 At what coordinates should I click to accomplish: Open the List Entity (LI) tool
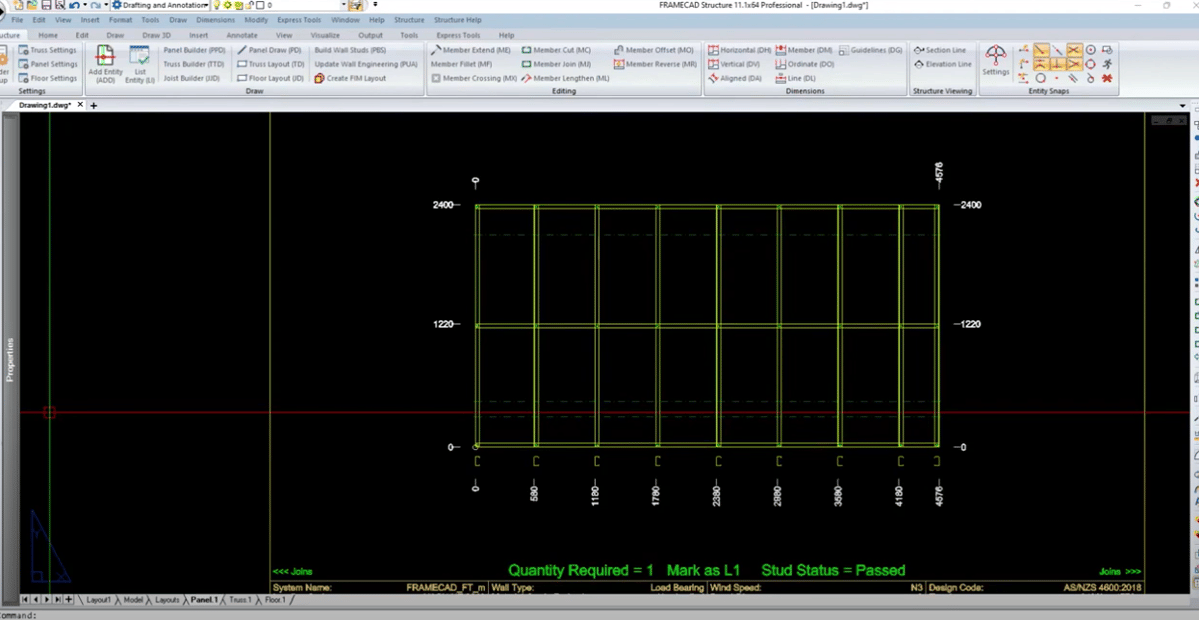tap(140, 62)
